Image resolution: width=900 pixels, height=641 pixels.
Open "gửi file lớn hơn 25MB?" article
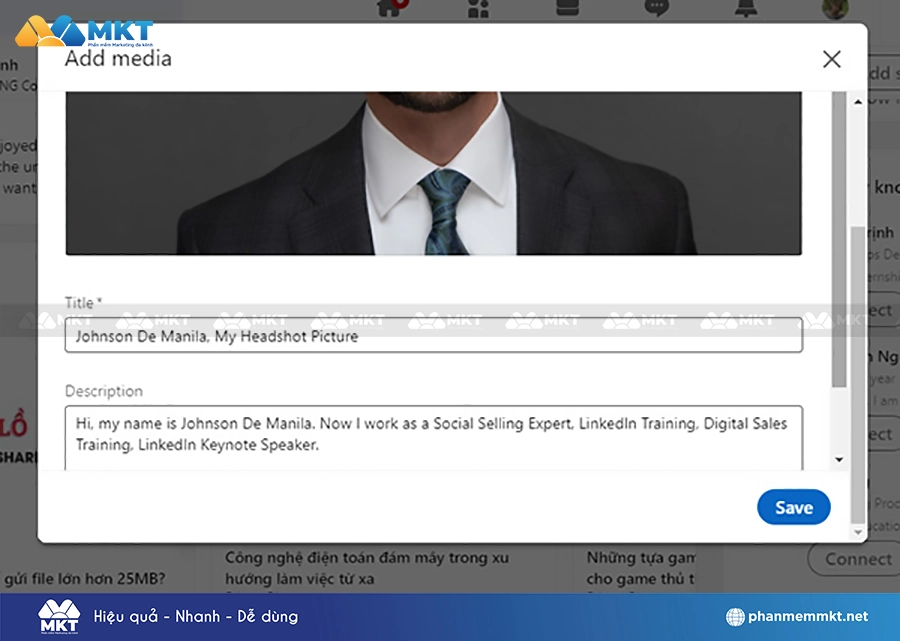tap(84, 578)
